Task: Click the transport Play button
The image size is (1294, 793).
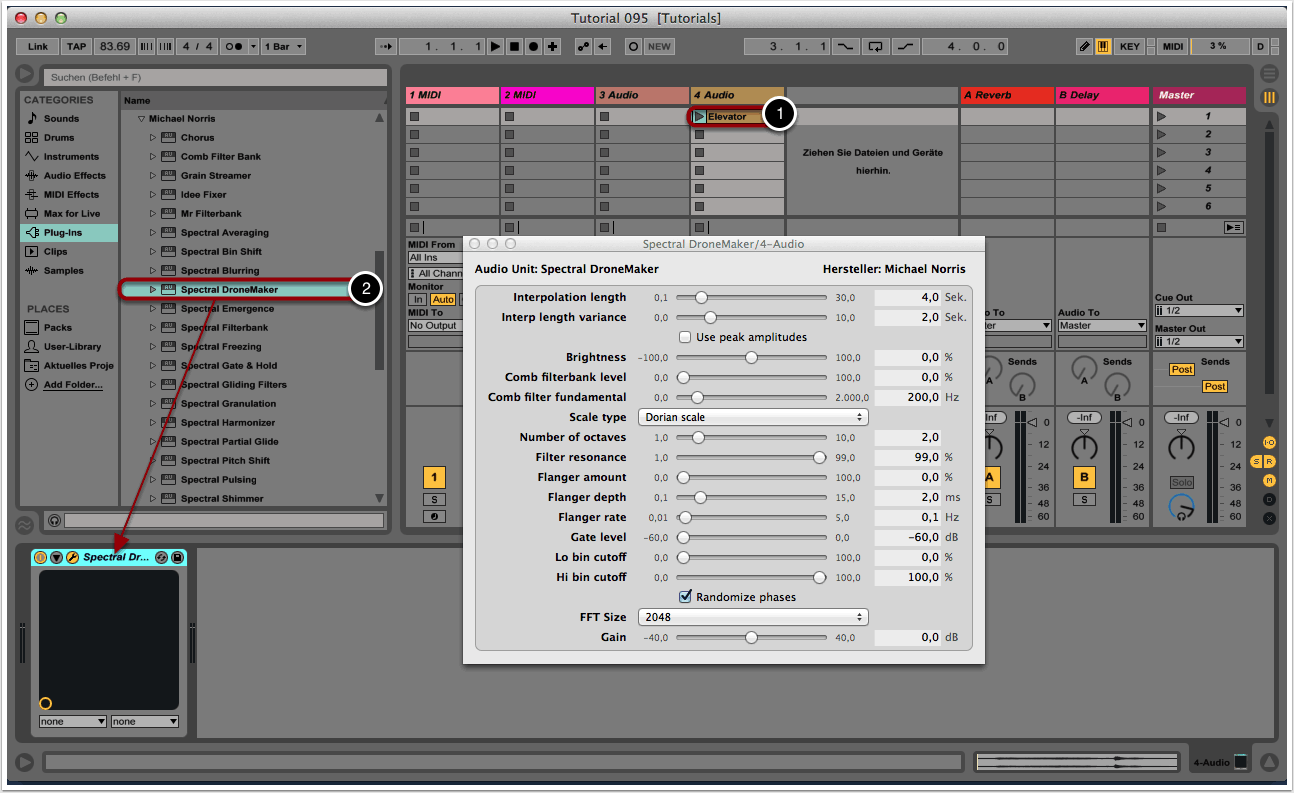Action: click(x=496, y=46)
